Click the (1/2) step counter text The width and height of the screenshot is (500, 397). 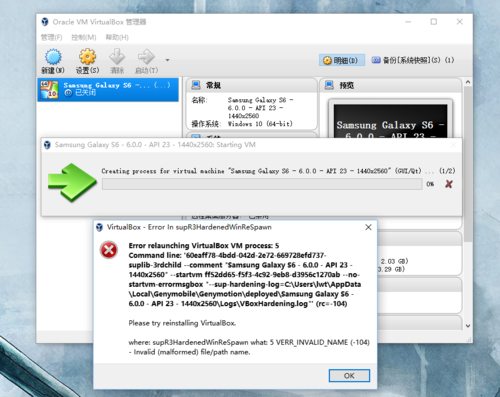(447, 171)
